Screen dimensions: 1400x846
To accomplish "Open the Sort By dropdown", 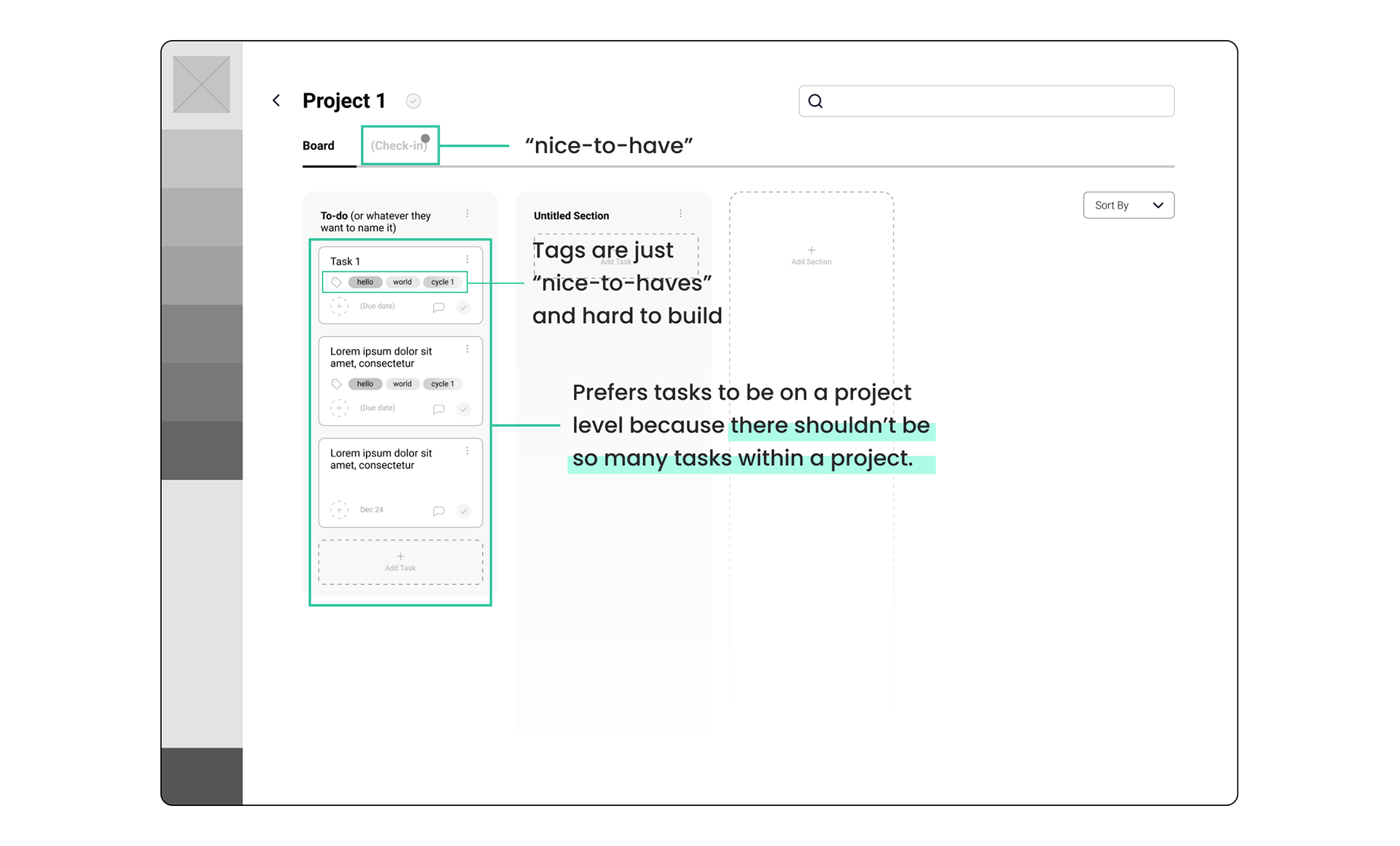I will pyautogui.click(x=1128, y=206).
